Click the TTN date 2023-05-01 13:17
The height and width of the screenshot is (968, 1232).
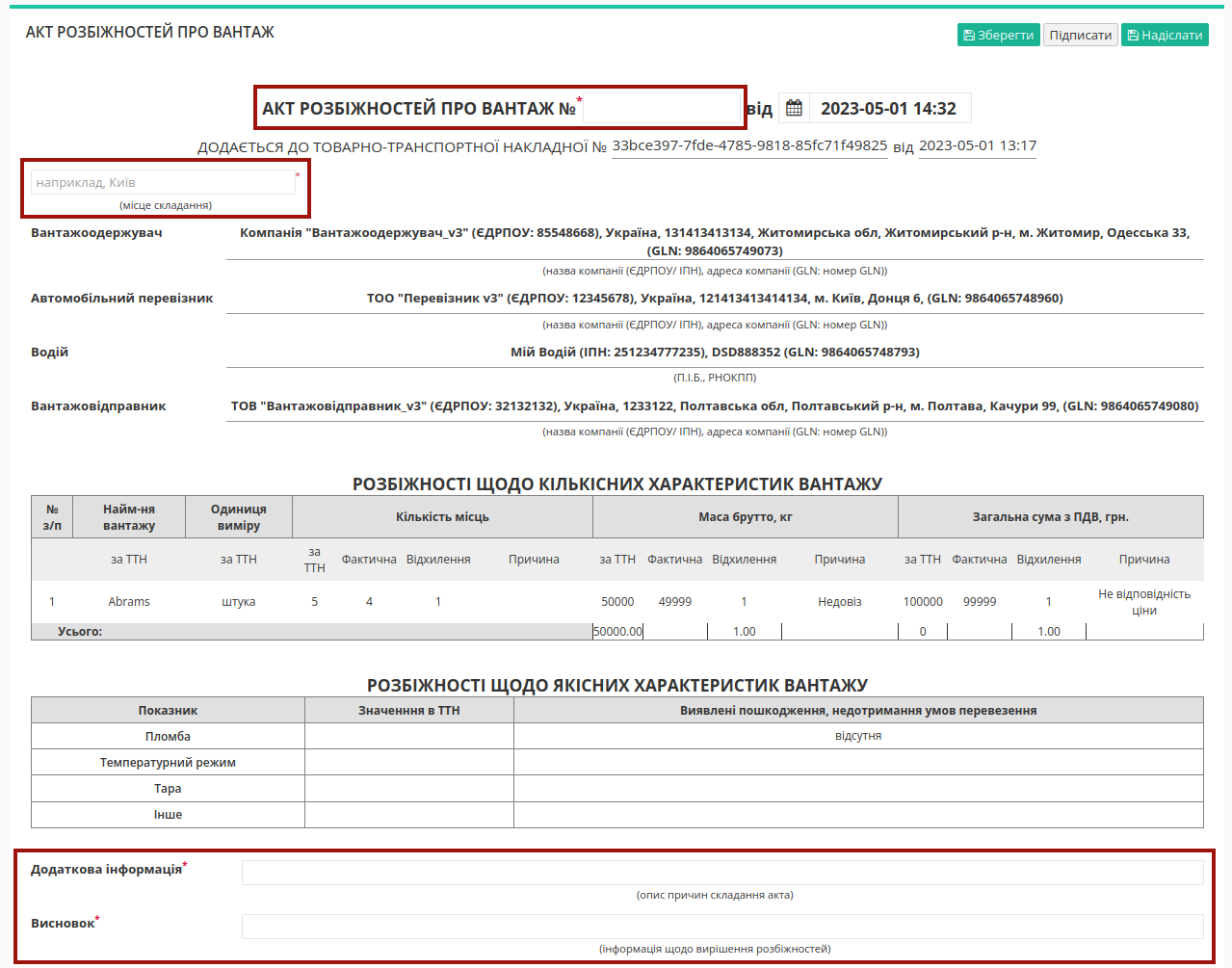click(978, 145)
